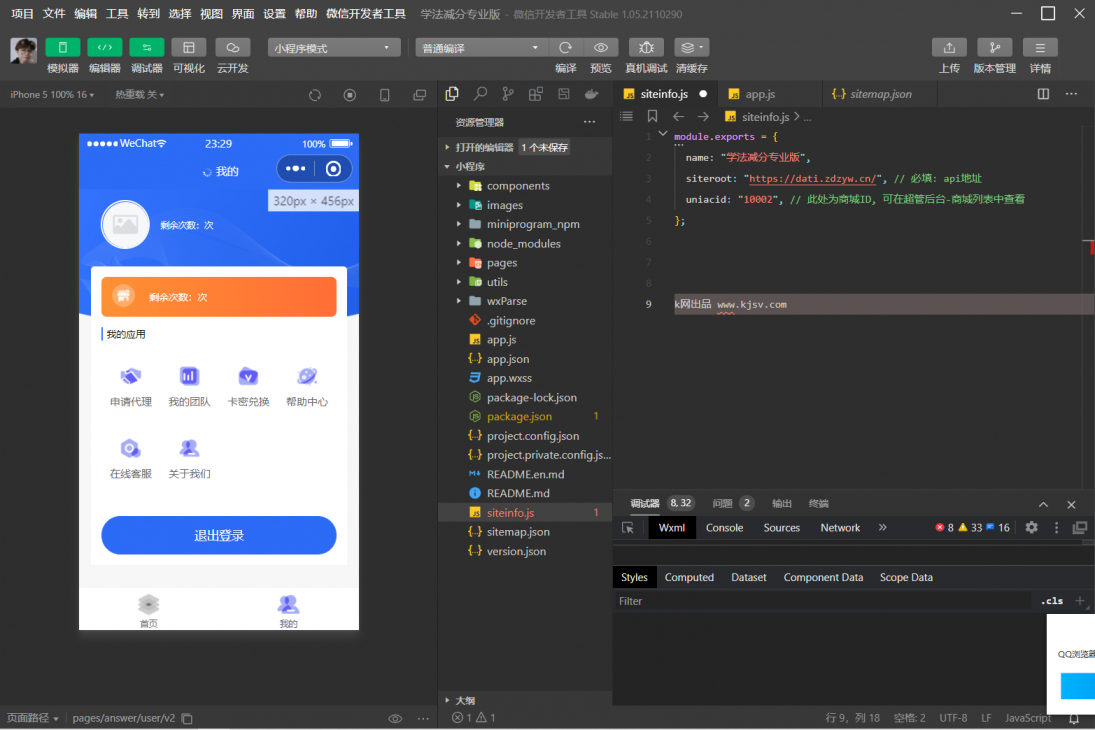1095x730 pixels.
Task: Open the app.js editor tab
Action: tap(760, 94)
